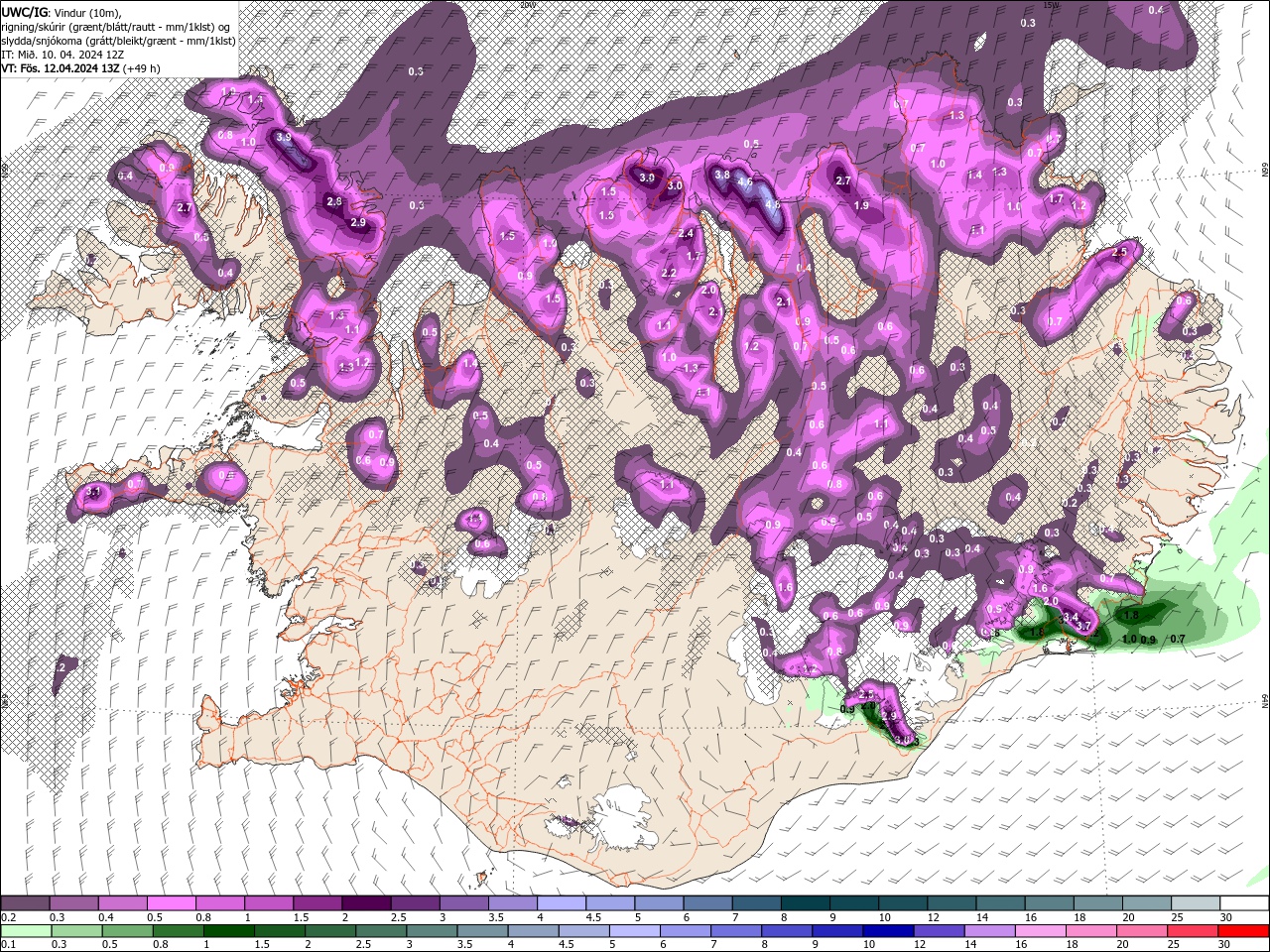Screen dimensions: 1270x952
Task: Click the '0.1' label on the lower scale
Action: pyautogui.click(x=8, y=945)
